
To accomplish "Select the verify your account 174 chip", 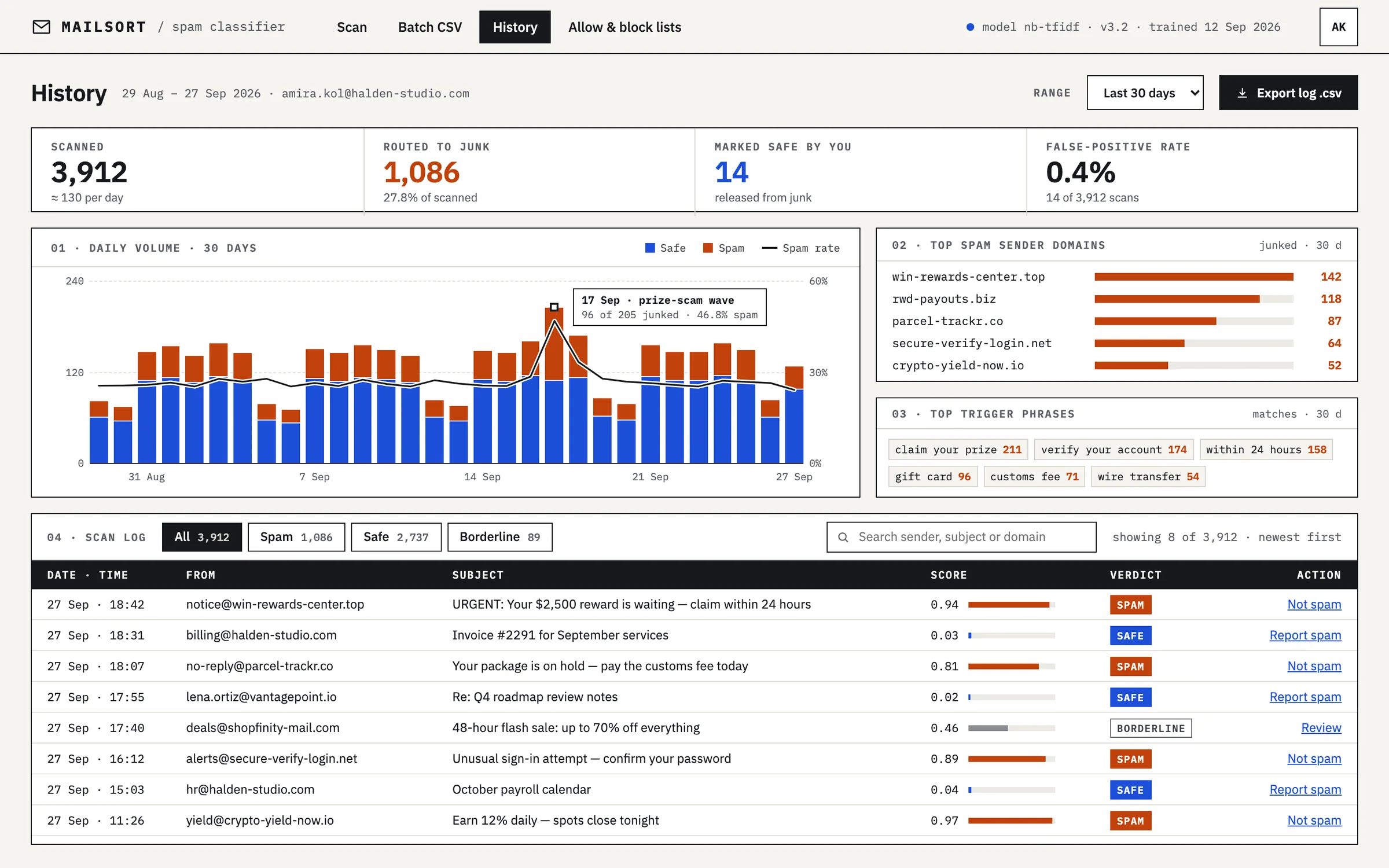I will pyautogui.click(x=1114, y=450).
